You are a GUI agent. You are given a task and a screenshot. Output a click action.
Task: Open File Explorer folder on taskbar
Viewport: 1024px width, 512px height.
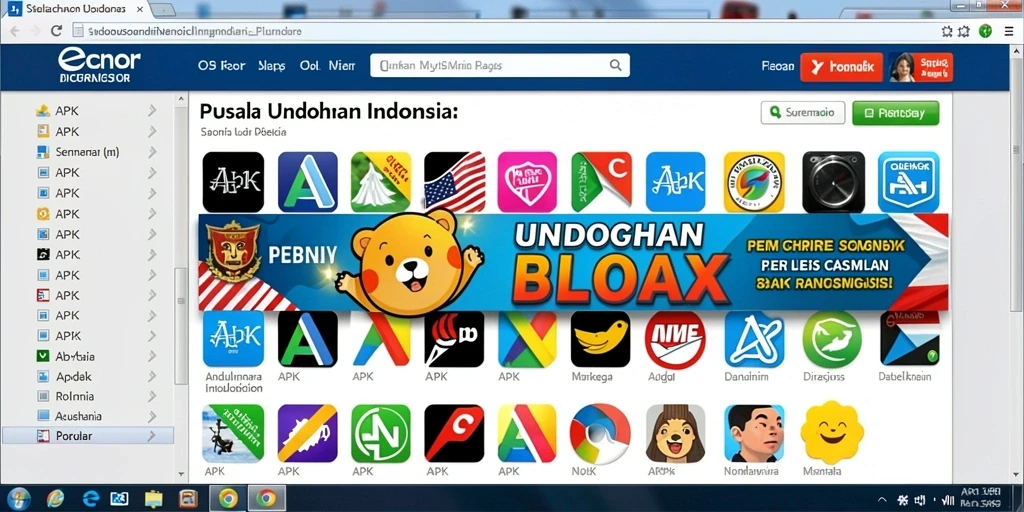[x=153, y=499]
